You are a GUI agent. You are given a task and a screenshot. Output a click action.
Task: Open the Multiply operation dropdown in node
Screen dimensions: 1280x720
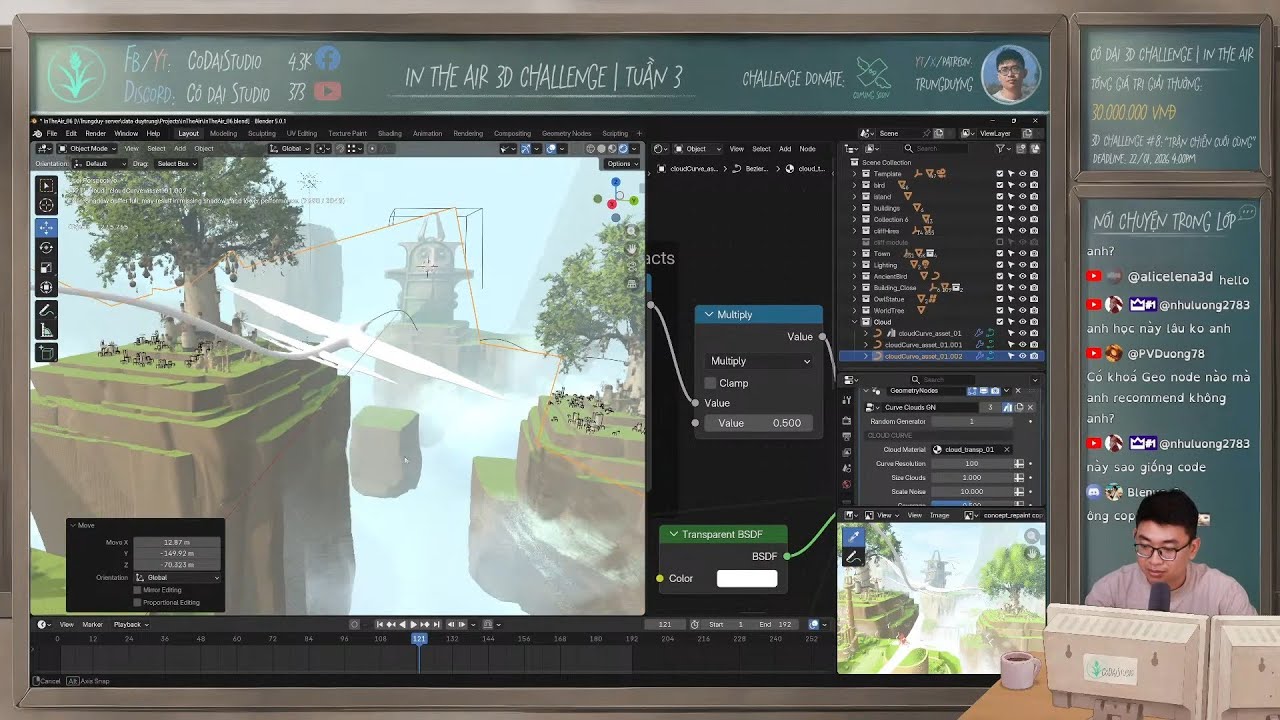[x=759, y=361]
